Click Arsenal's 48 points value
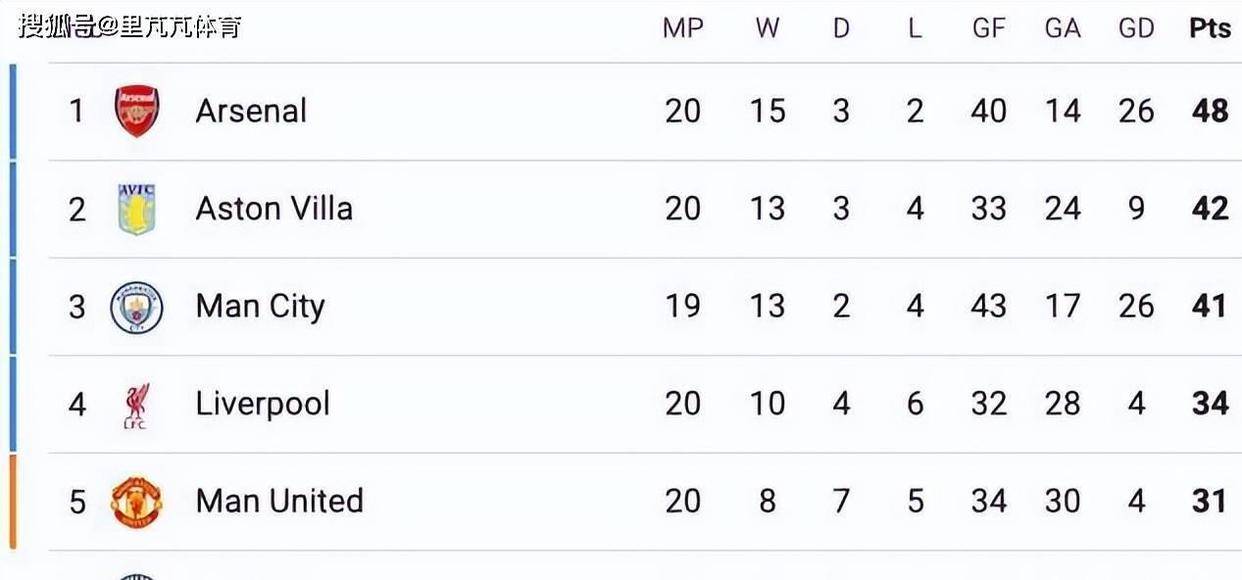This screenshot has height=580, width=1242. click(x=1209, y=111)
